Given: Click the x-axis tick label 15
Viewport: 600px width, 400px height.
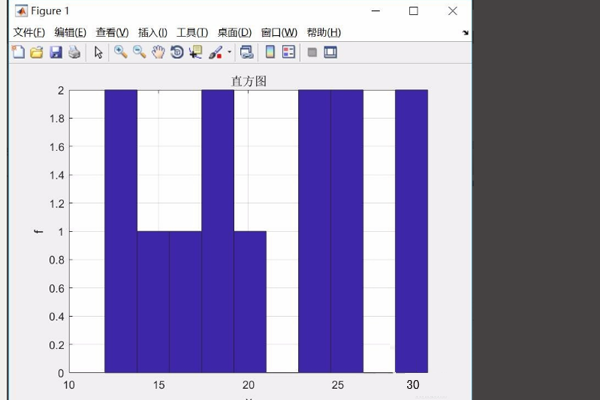Looking at the screenshot, I should [x=159, y=385].
